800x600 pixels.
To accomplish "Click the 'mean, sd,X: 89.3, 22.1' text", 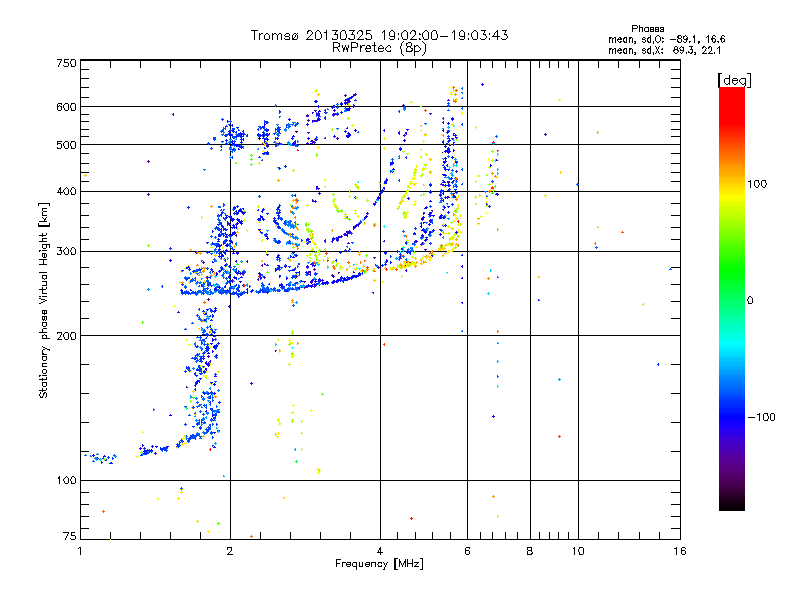I will 664,50.
